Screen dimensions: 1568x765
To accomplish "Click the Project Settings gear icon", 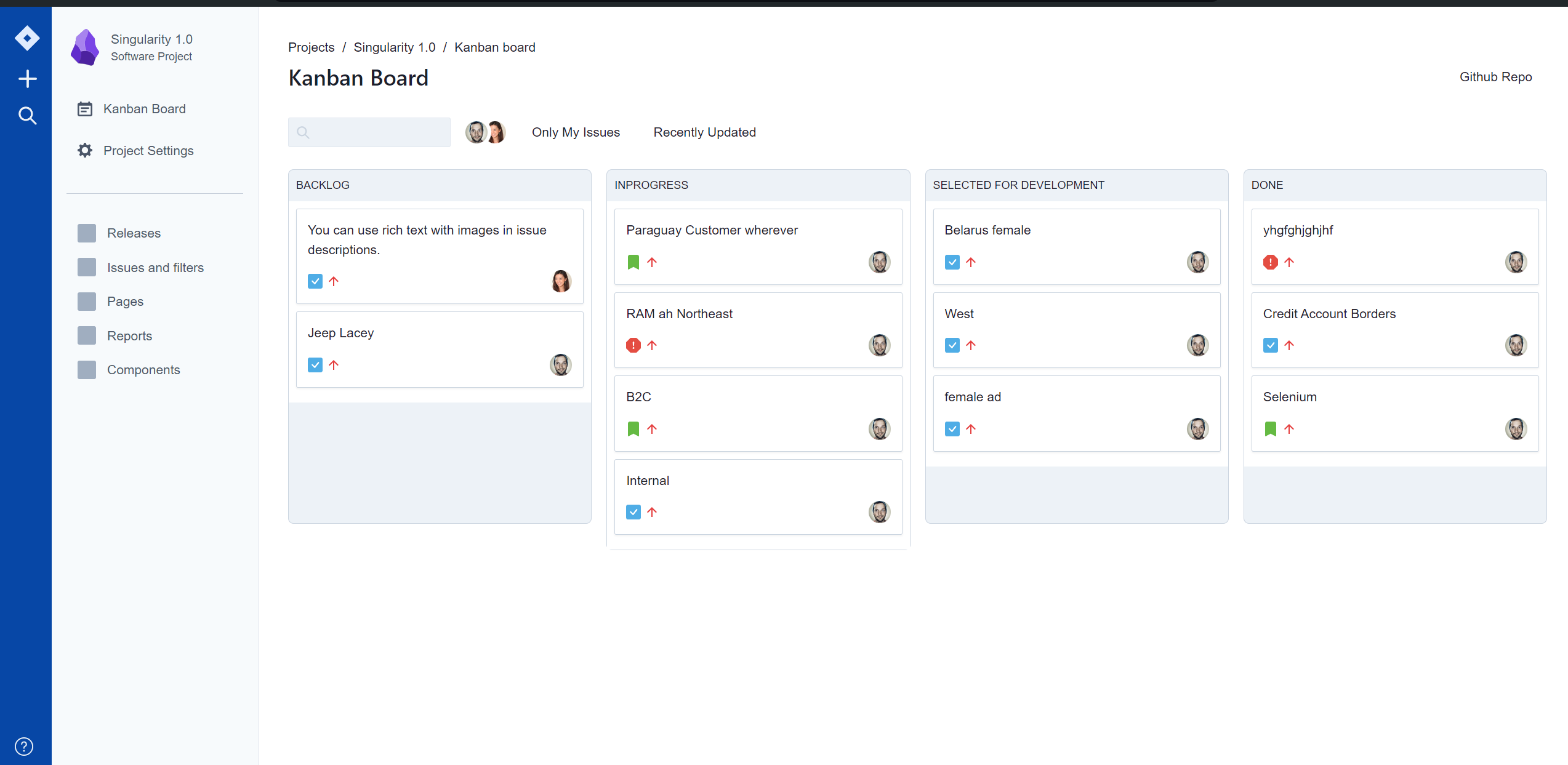I will 85,151.
